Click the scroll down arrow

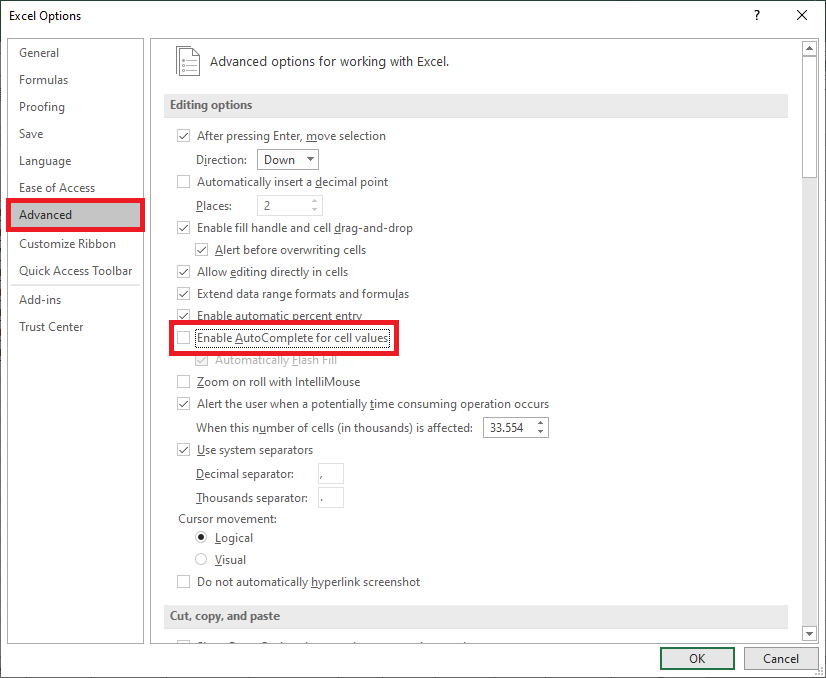809,633
